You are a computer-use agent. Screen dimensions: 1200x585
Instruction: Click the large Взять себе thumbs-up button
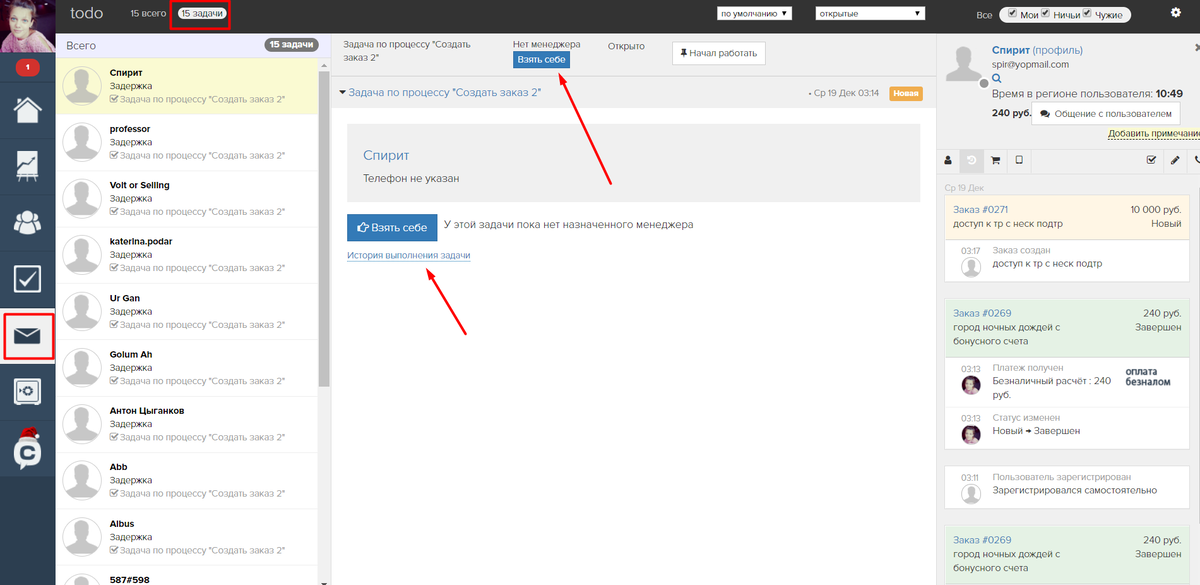[x=392, y=227]
